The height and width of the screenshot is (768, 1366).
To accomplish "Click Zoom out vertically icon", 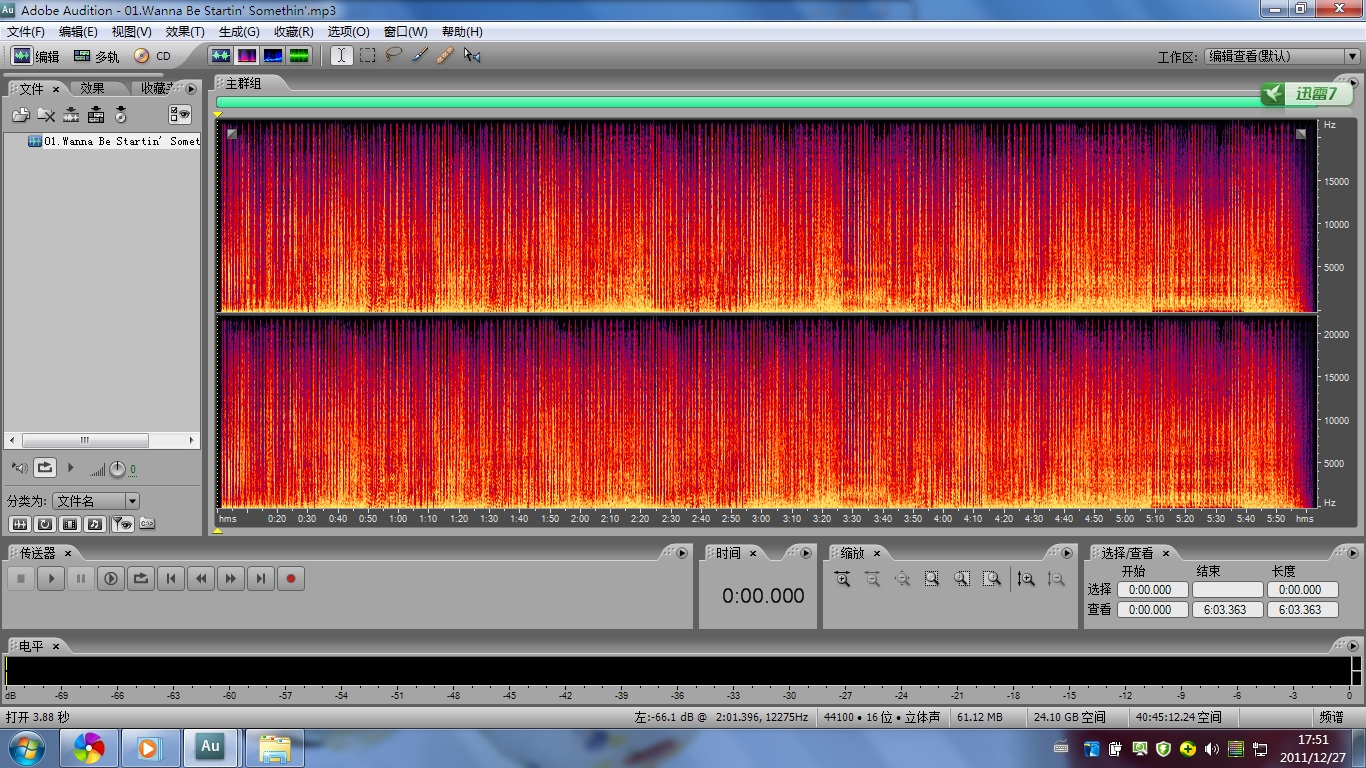I will click(1056, 579).
